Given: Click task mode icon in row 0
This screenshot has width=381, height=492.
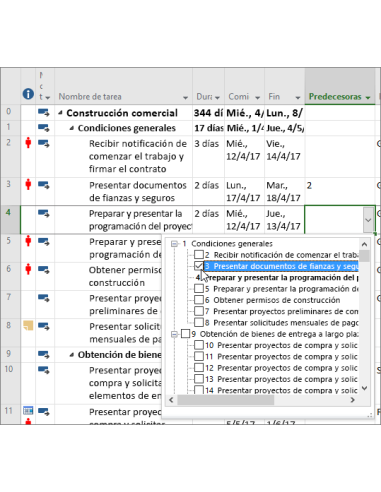Looking at the screenshot, I should point(43,112).
